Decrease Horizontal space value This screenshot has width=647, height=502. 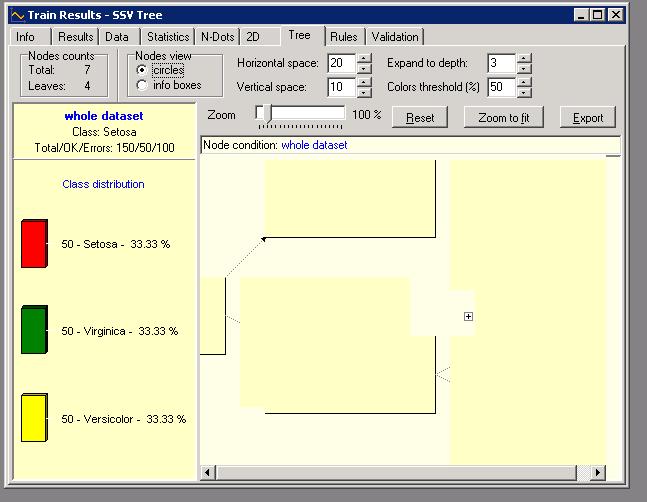click(x=364, y=68)
